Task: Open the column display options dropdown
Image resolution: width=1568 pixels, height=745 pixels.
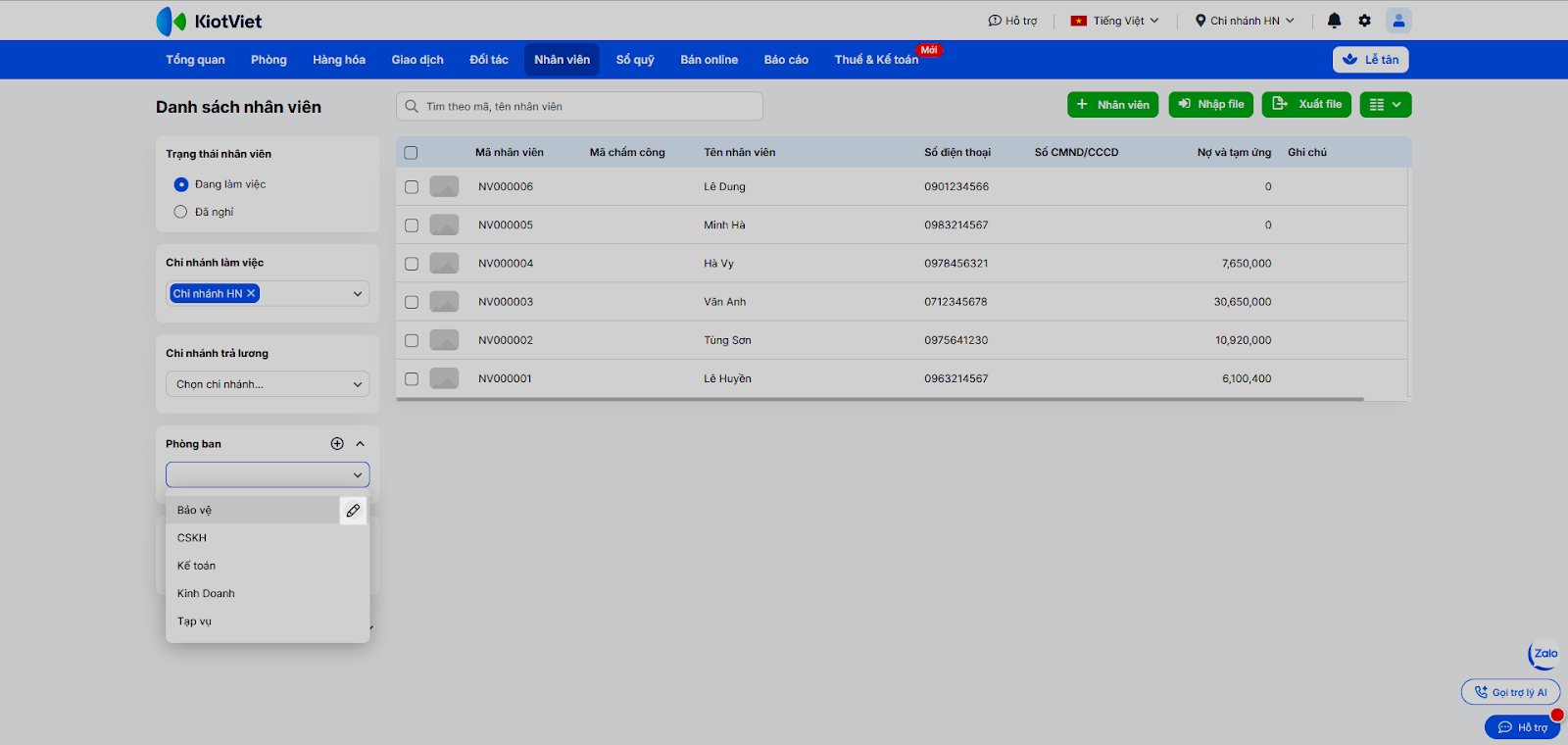Action: [1386, 105]
